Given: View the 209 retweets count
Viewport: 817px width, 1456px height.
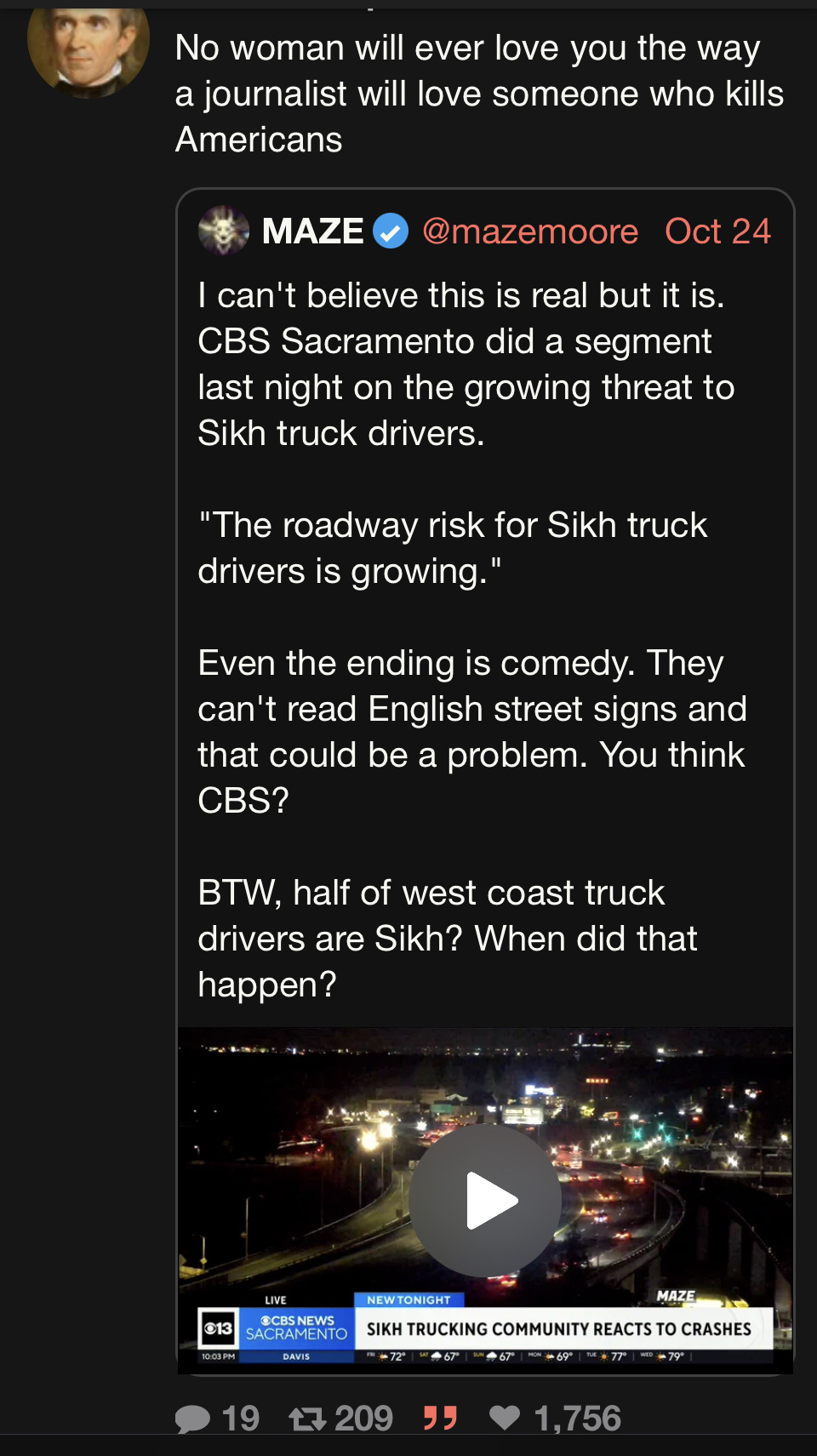Looking at the screenshot, I should click(363, 1419).
